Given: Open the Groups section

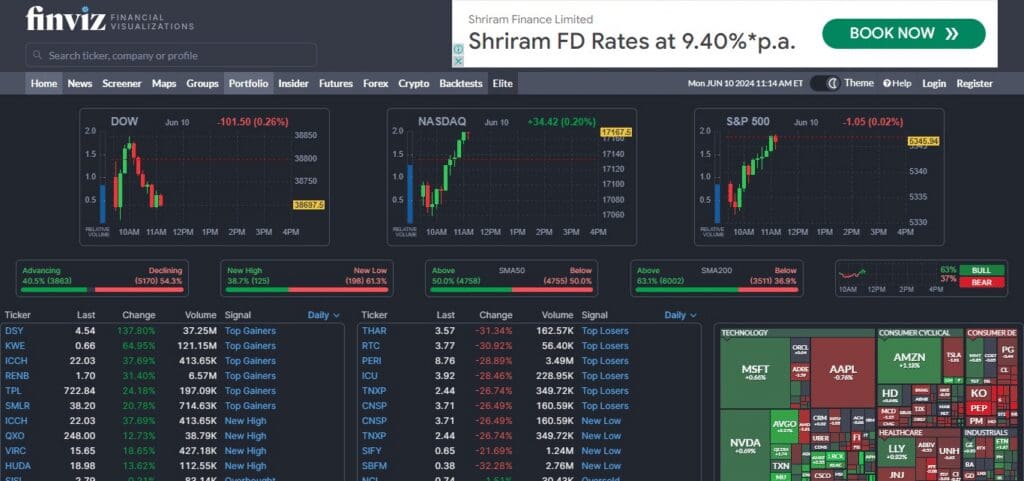Looking at the screenshot, I should pos(202,84).
